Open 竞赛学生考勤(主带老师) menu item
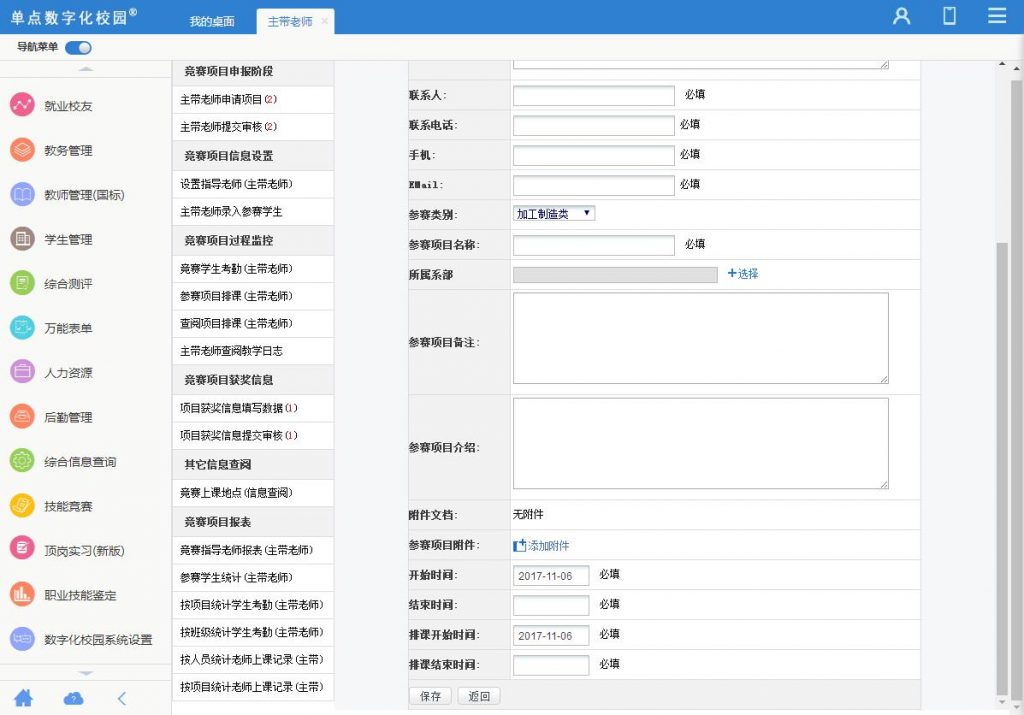This screenshot has height=715, width=1024. pyautogui.click(x=253, y=269)
